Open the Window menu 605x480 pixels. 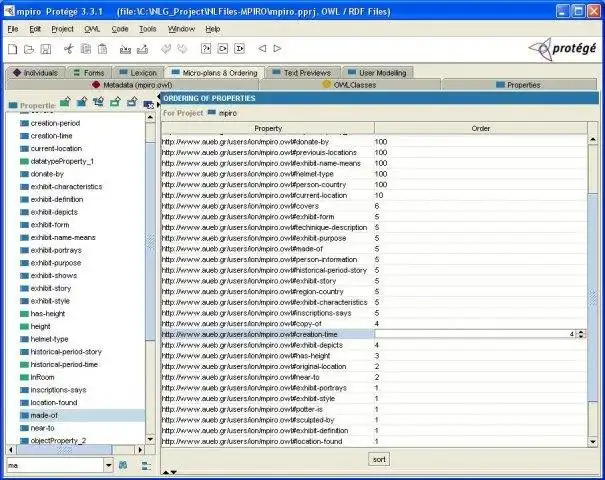[181, 29]
